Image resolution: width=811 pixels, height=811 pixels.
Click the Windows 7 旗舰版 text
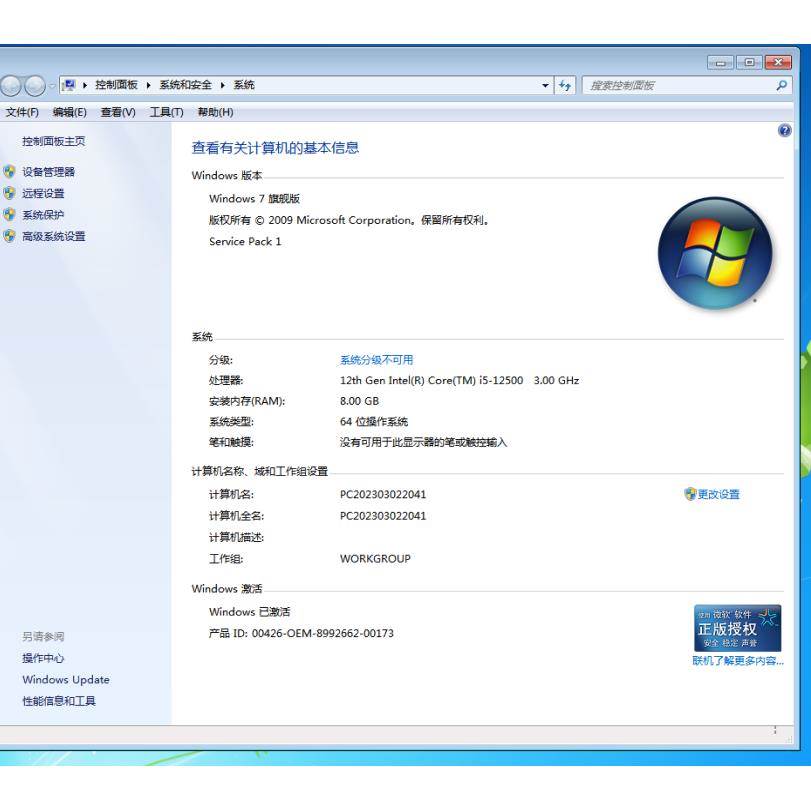[254, 199]
